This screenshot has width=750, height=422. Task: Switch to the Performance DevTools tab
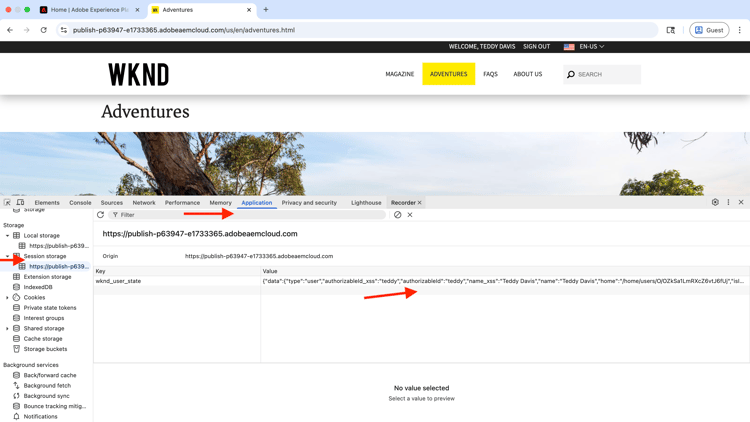pos(182,203)
